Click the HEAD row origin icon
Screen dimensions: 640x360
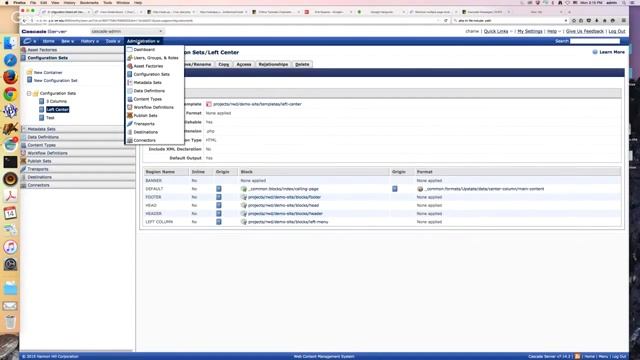pyautogui.click(x=219, y=205)
